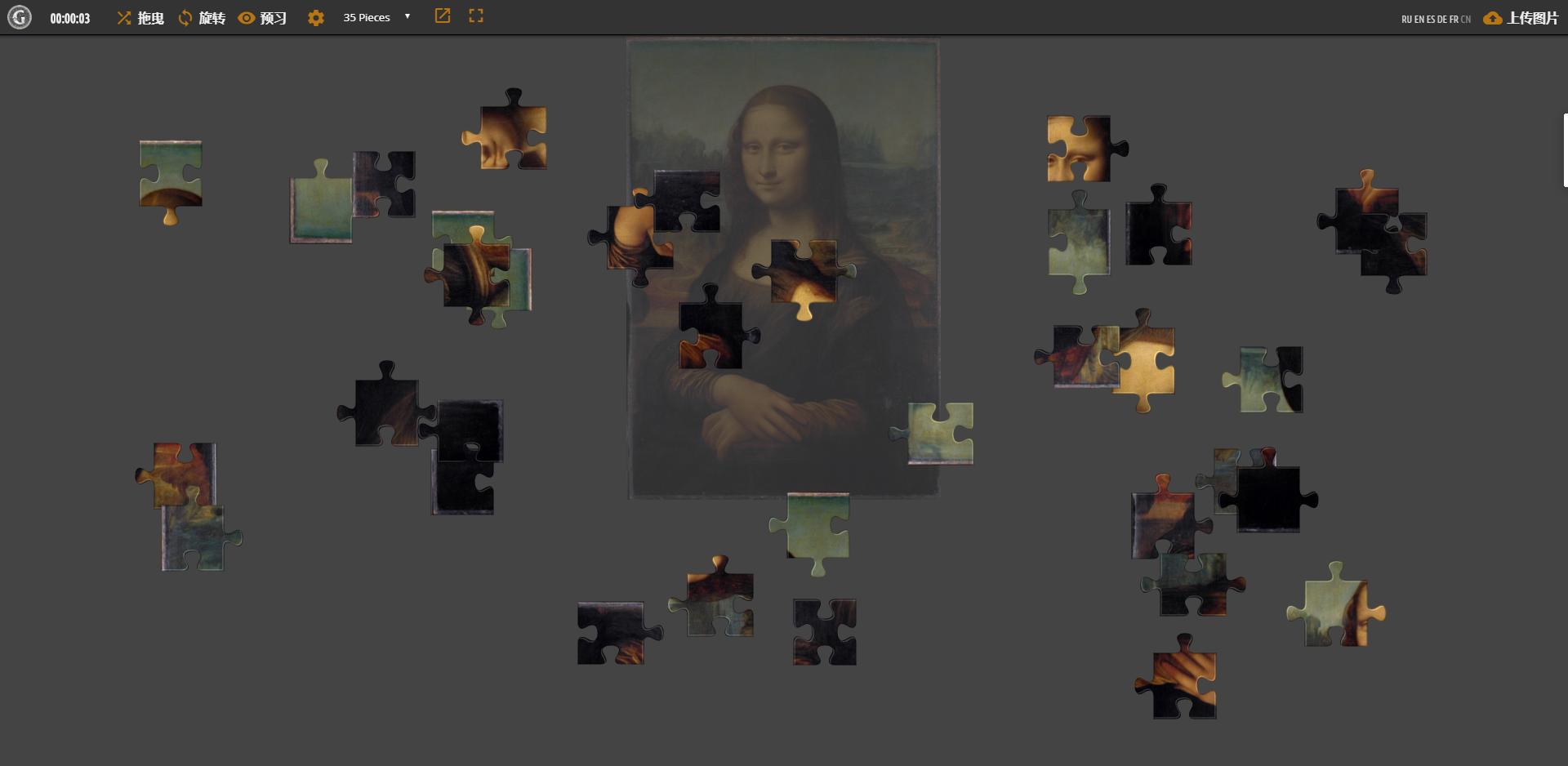Toggle the 预习 preview eye
This screenshot has height=766, width=1568.
click(x=262, y=18)
